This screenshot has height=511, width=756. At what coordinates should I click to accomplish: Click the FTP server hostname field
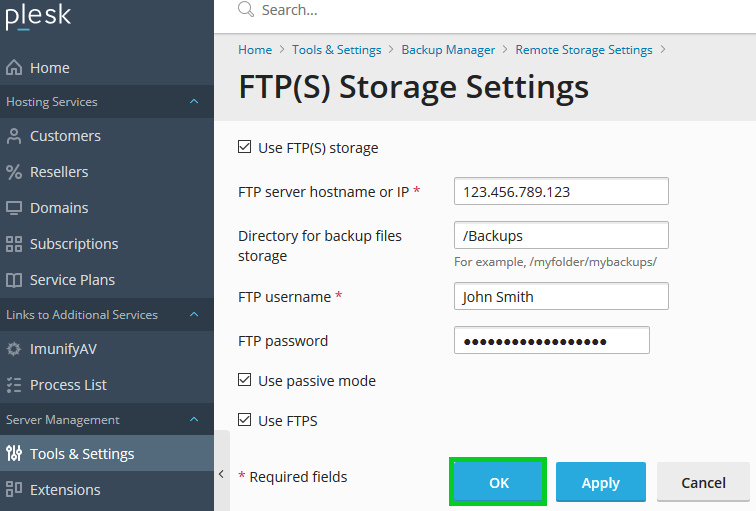pyautogui.click(x=560, y=191)
